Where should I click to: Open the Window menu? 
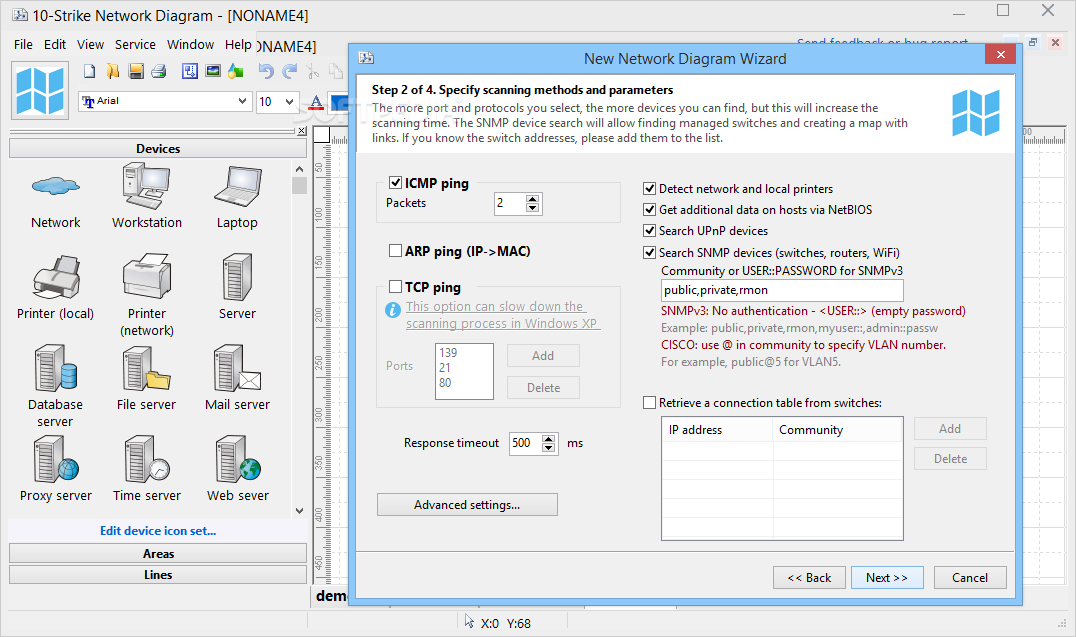[x=190, y=45]
